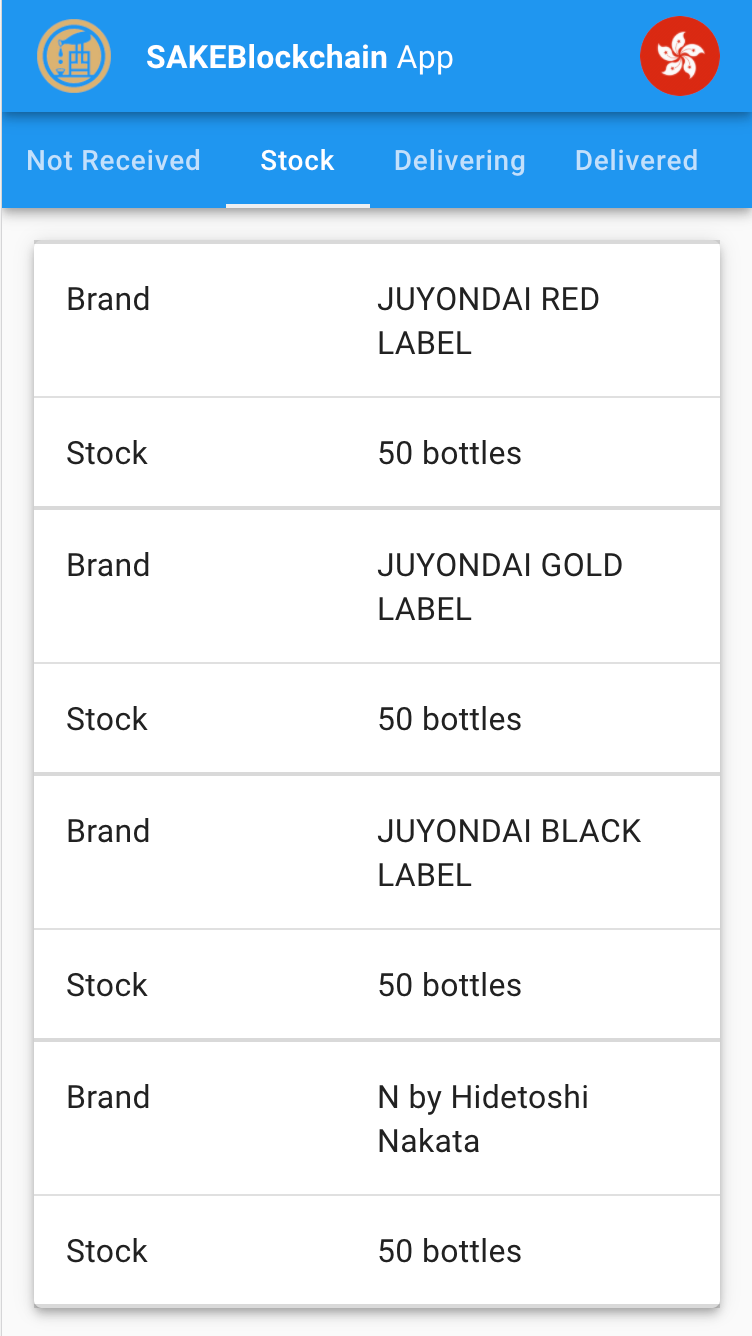Click the SAKEBlockchain brewery logo icon
The height and width of the screenshot is (1336, 752).
(x=74, y=56)
